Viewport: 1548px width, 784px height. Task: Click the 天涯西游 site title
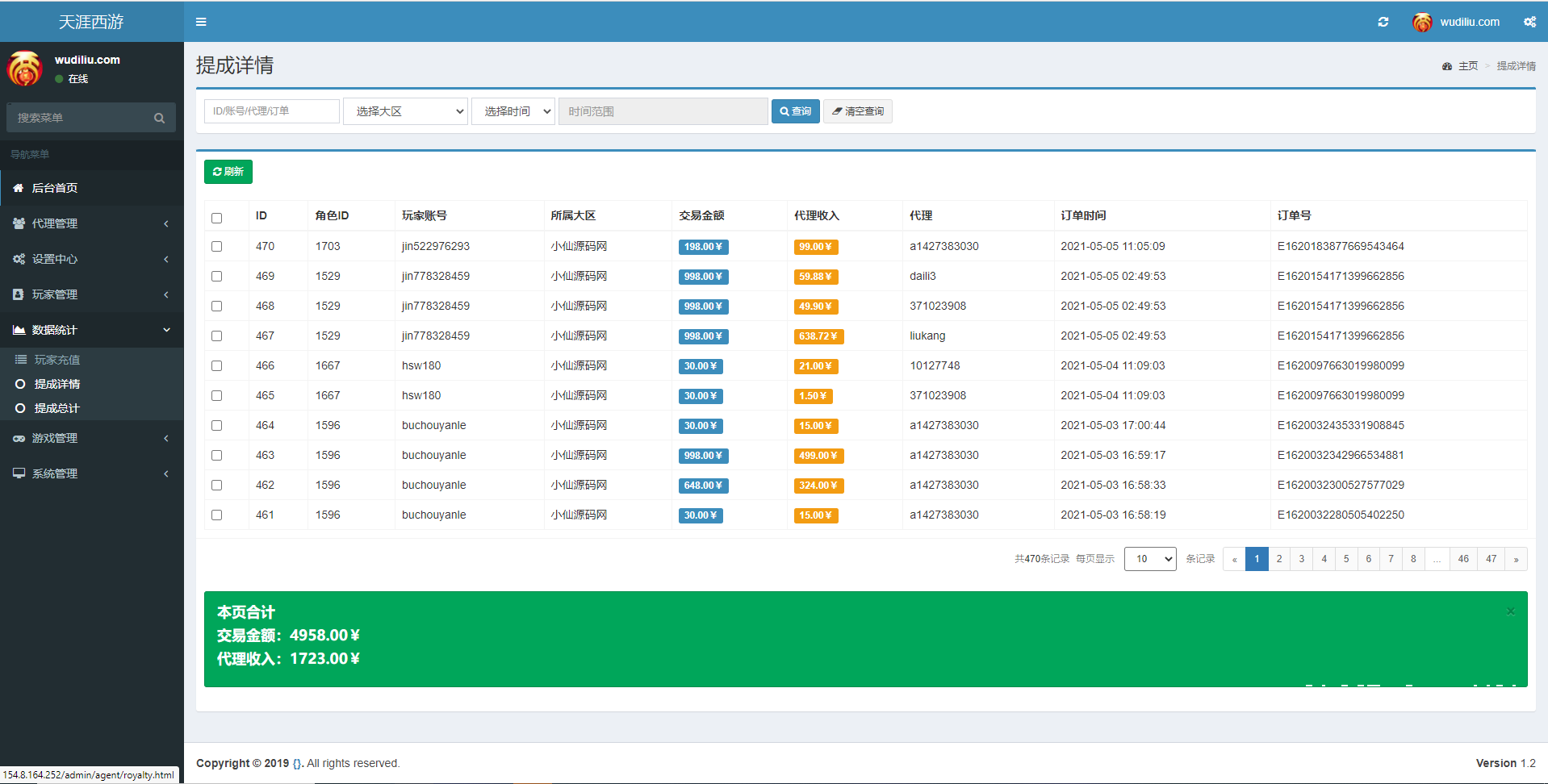91,22
